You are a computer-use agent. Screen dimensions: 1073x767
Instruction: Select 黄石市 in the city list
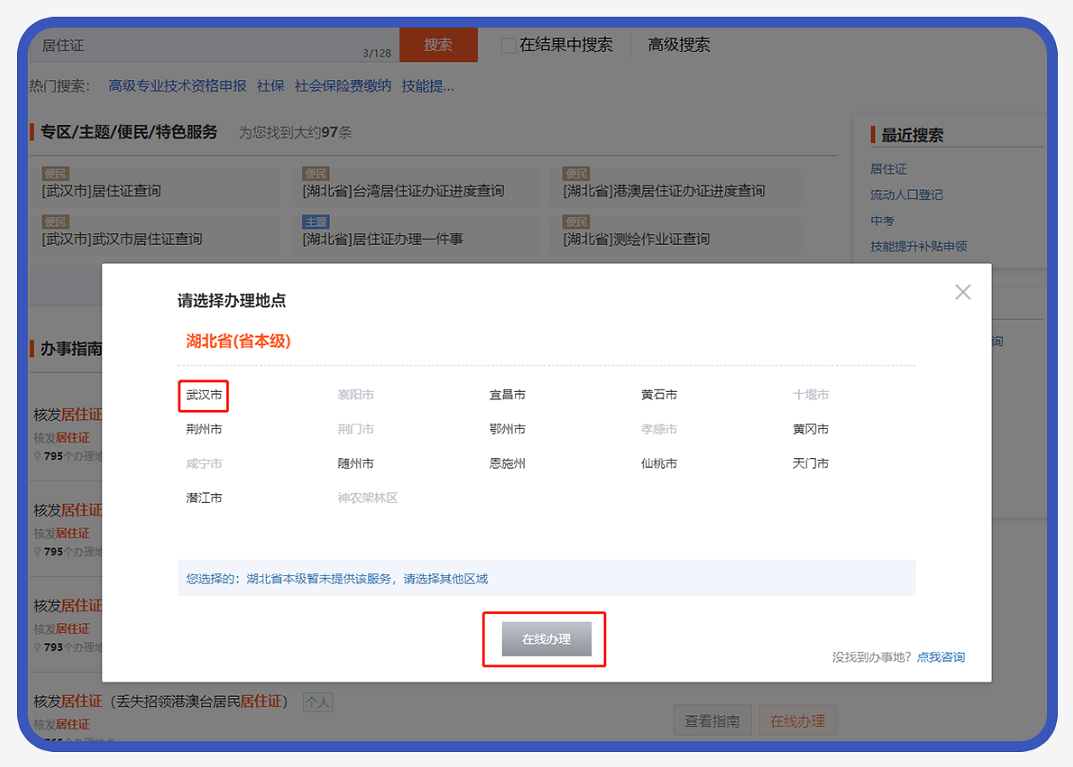(659, 395)
